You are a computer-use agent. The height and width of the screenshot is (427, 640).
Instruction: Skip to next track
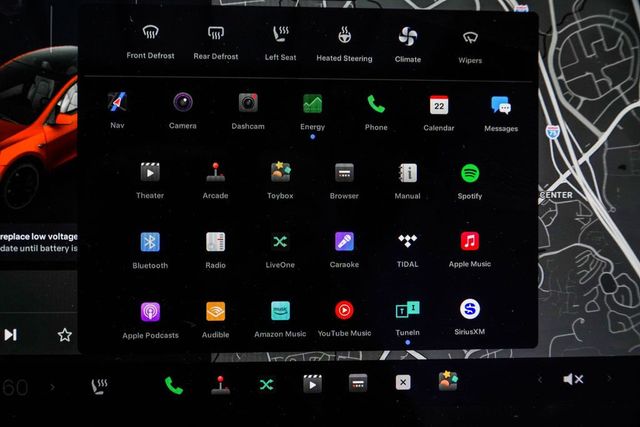(10, 335)
